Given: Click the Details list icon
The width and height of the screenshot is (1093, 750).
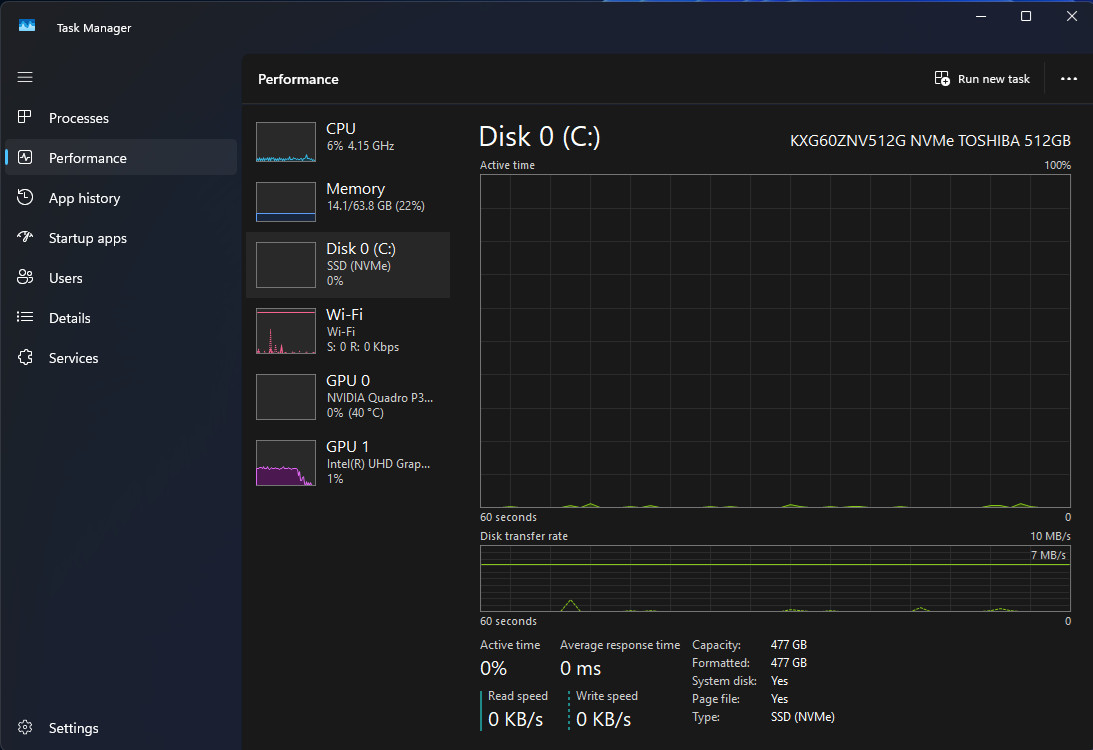Looking at the screenshot, I should (x=25, y=317).
